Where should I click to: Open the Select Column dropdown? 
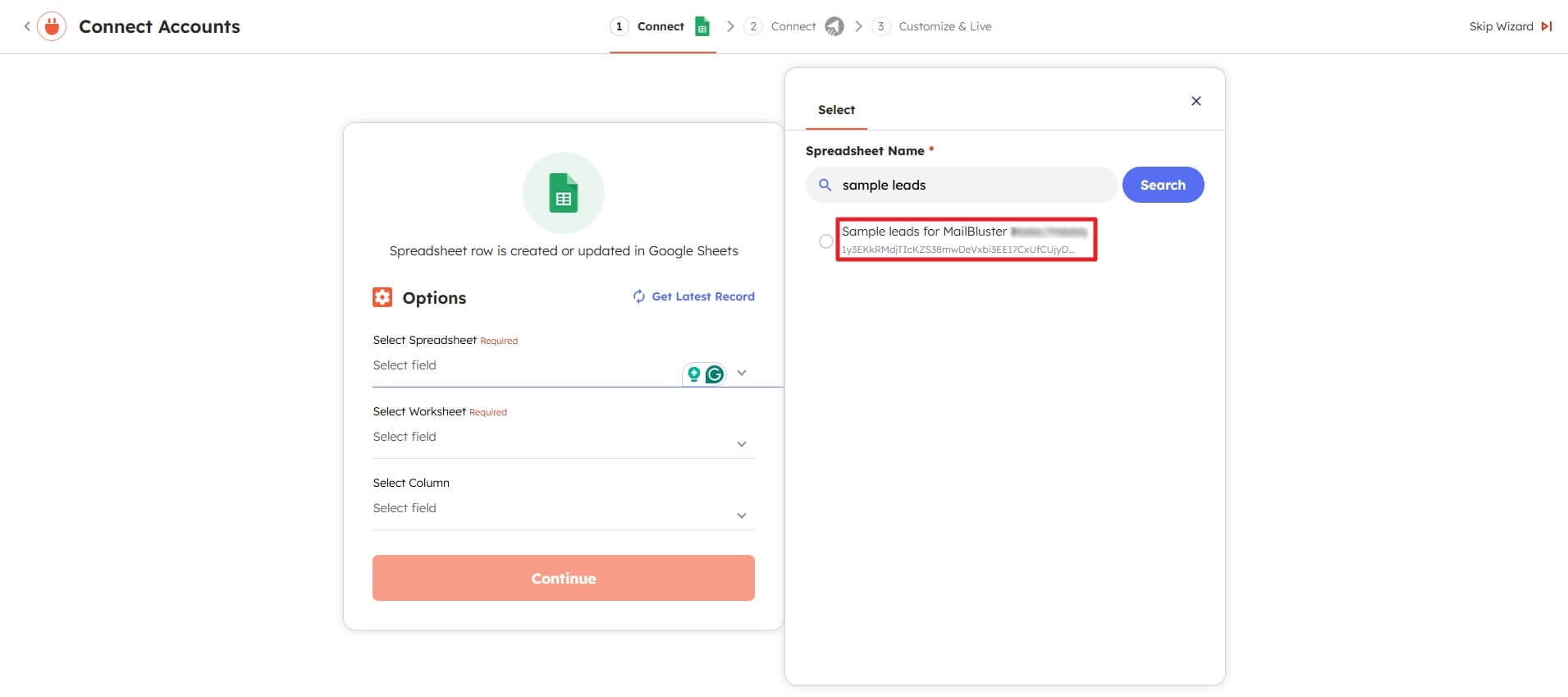pos(741,516)
